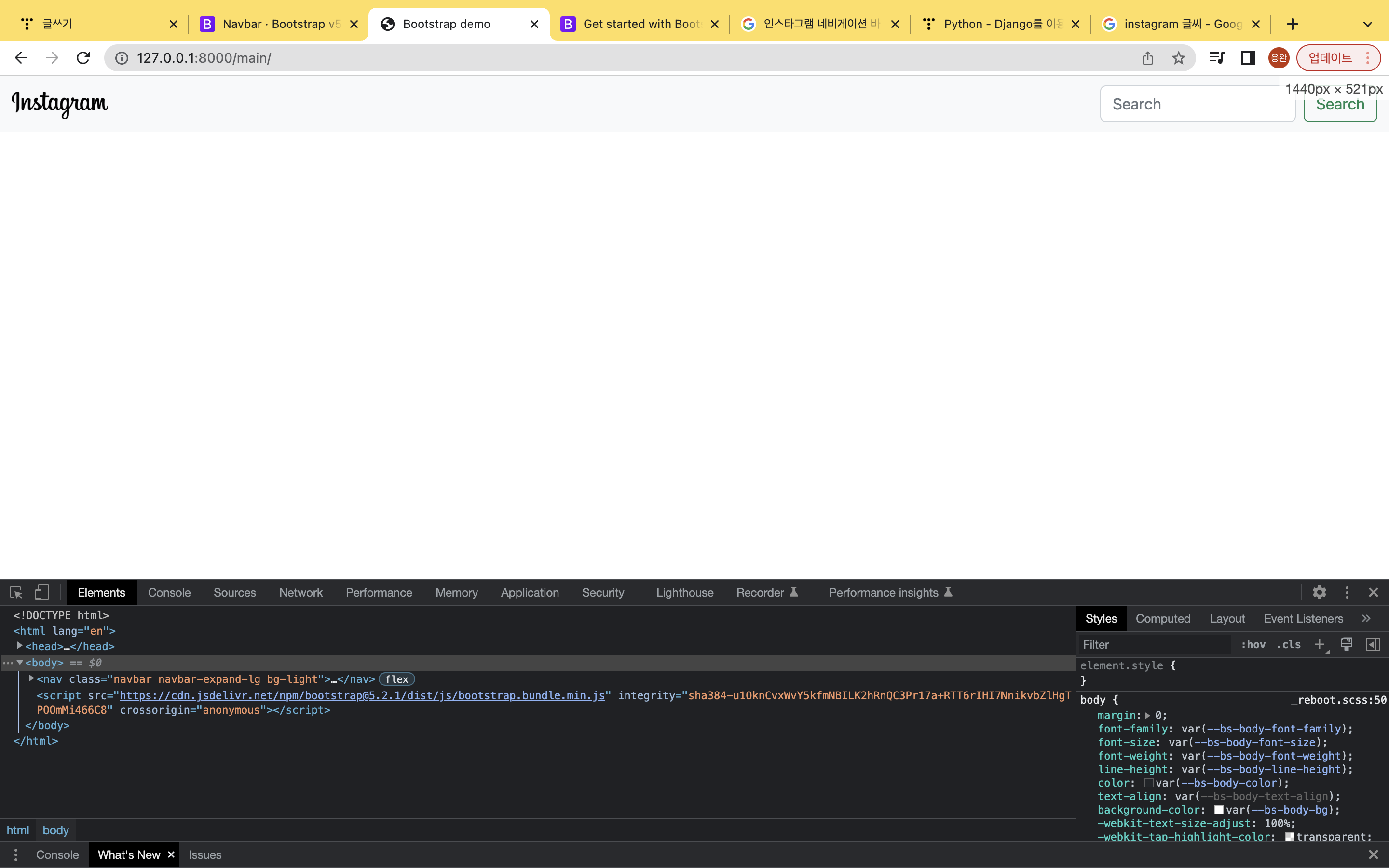Close the What's New drawer tab
1389x868 pixels.
(x=171, y=855)
